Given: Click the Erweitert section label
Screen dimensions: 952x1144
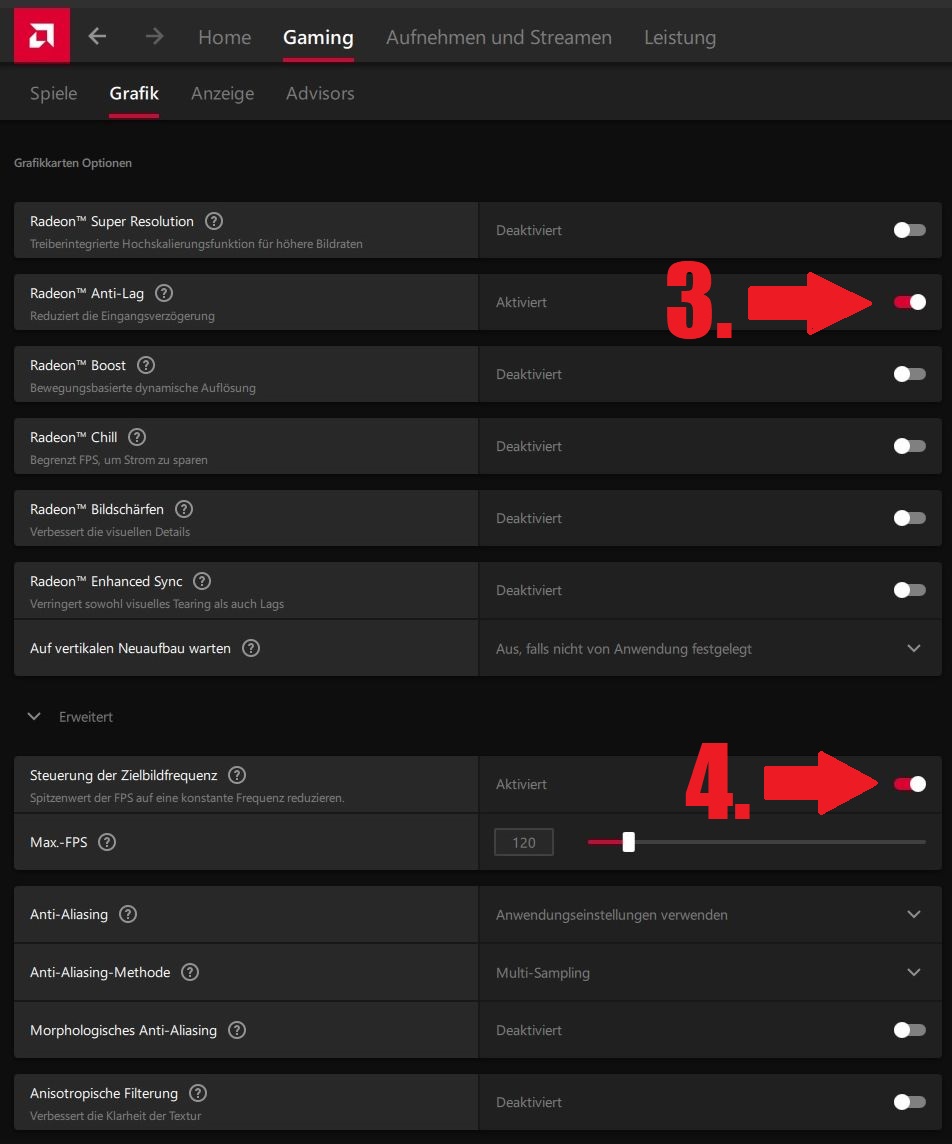Looking at the screenshot, I should [86, 717].
